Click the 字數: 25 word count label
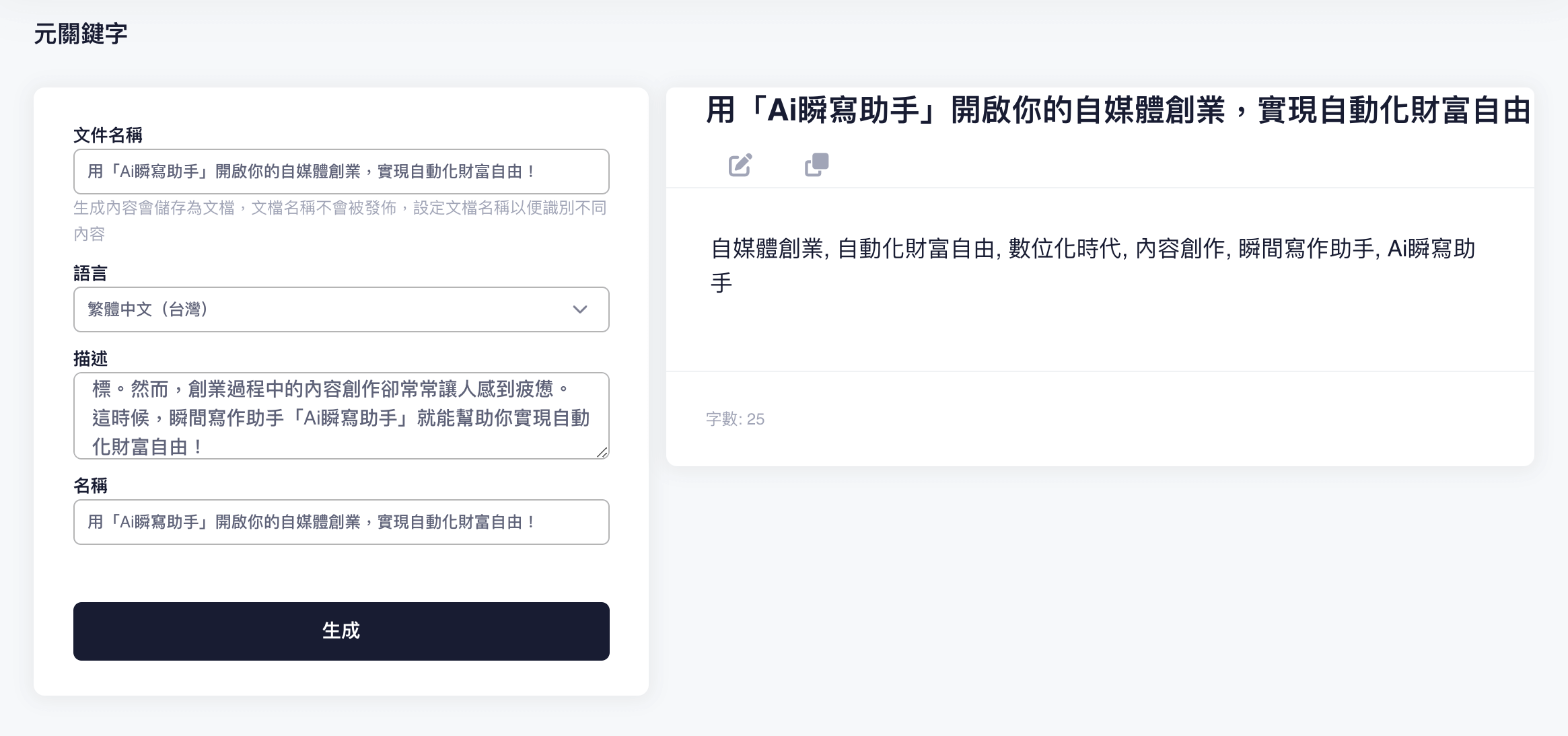 coord(735,419)
